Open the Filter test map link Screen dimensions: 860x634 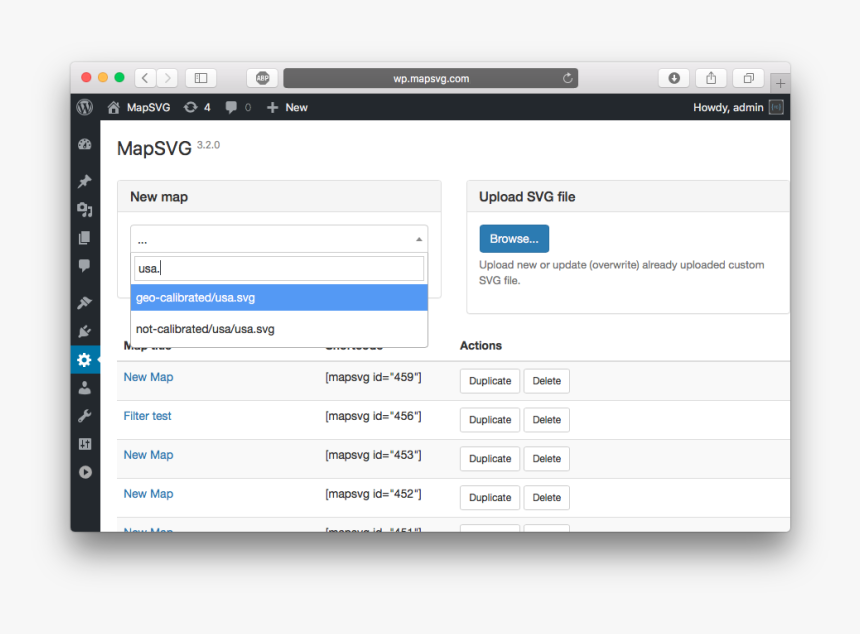point(147,416)
